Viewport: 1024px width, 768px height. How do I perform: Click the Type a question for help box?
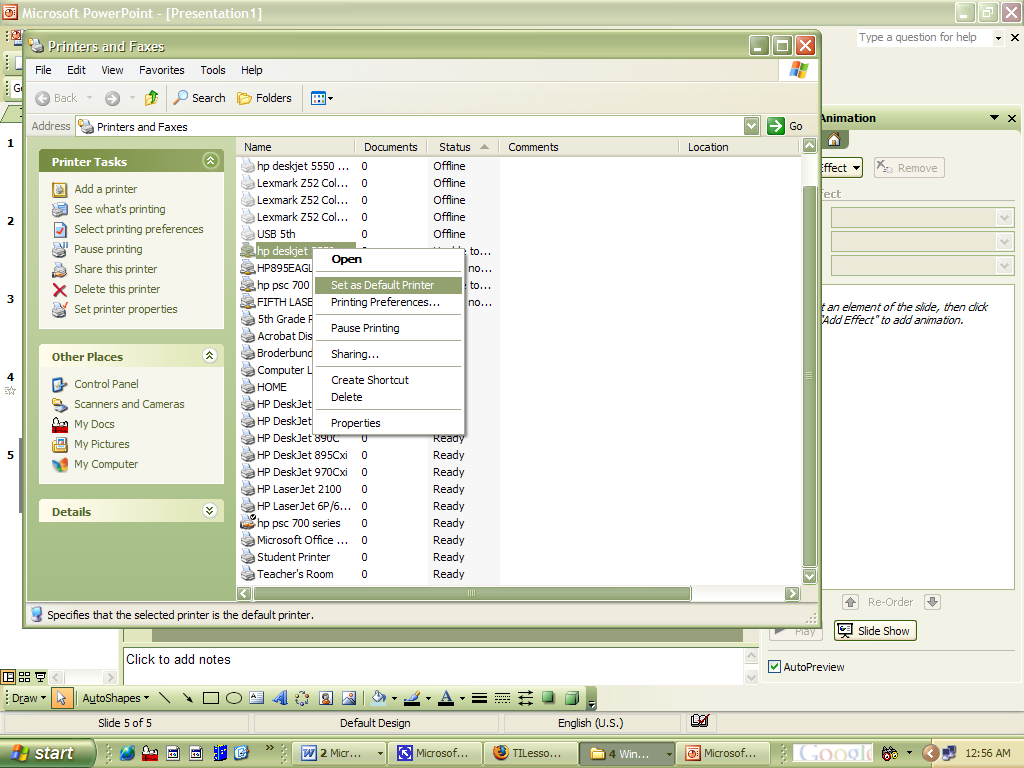coord(925,38)
